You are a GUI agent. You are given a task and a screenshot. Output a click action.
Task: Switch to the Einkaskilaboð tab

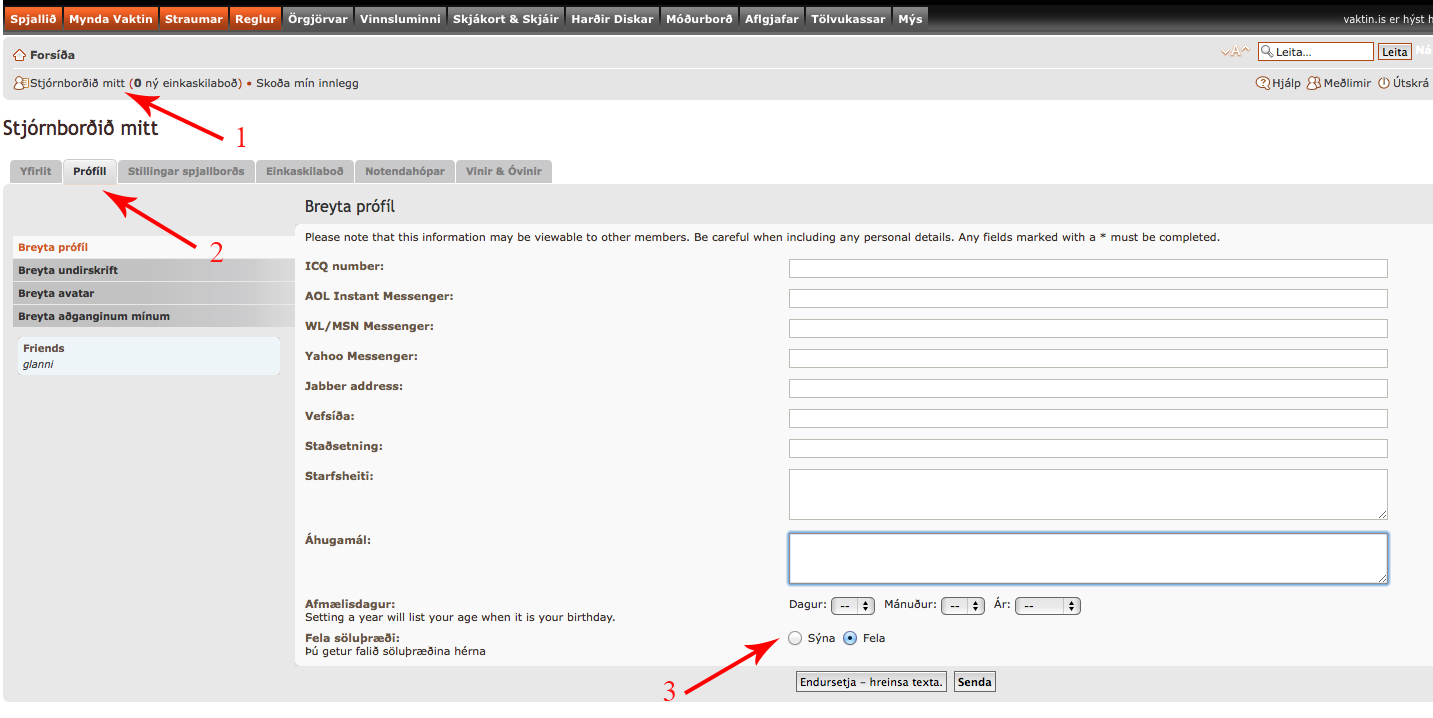point(304,171)
